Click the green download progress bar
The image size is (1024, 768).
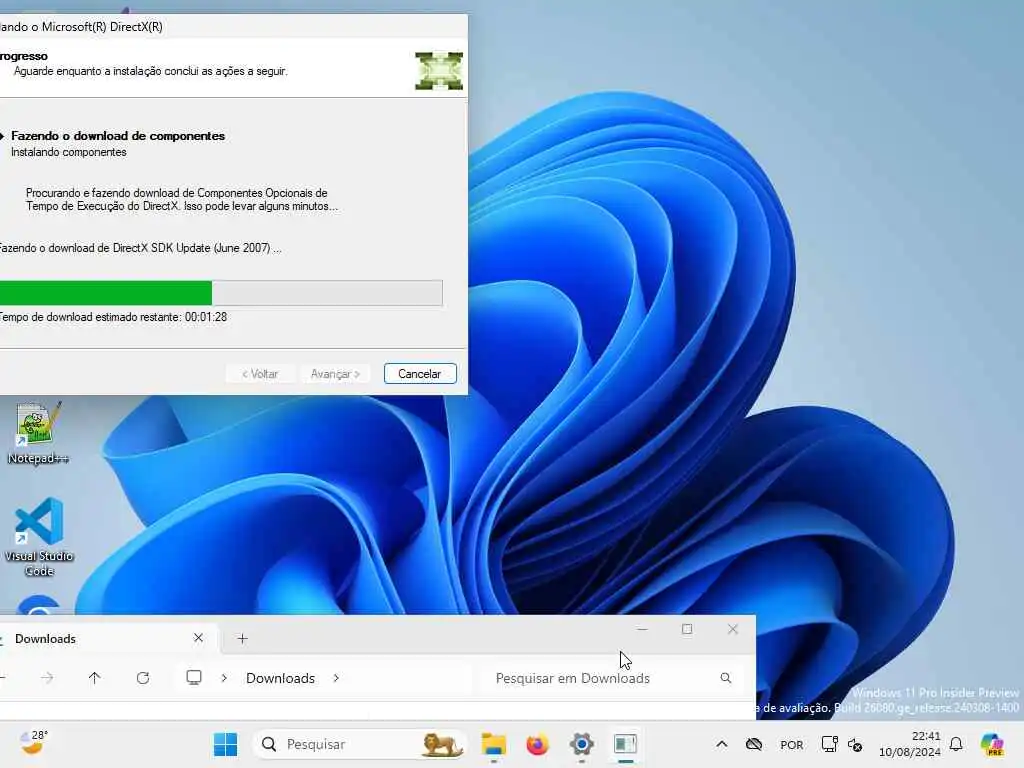point(221,293)
